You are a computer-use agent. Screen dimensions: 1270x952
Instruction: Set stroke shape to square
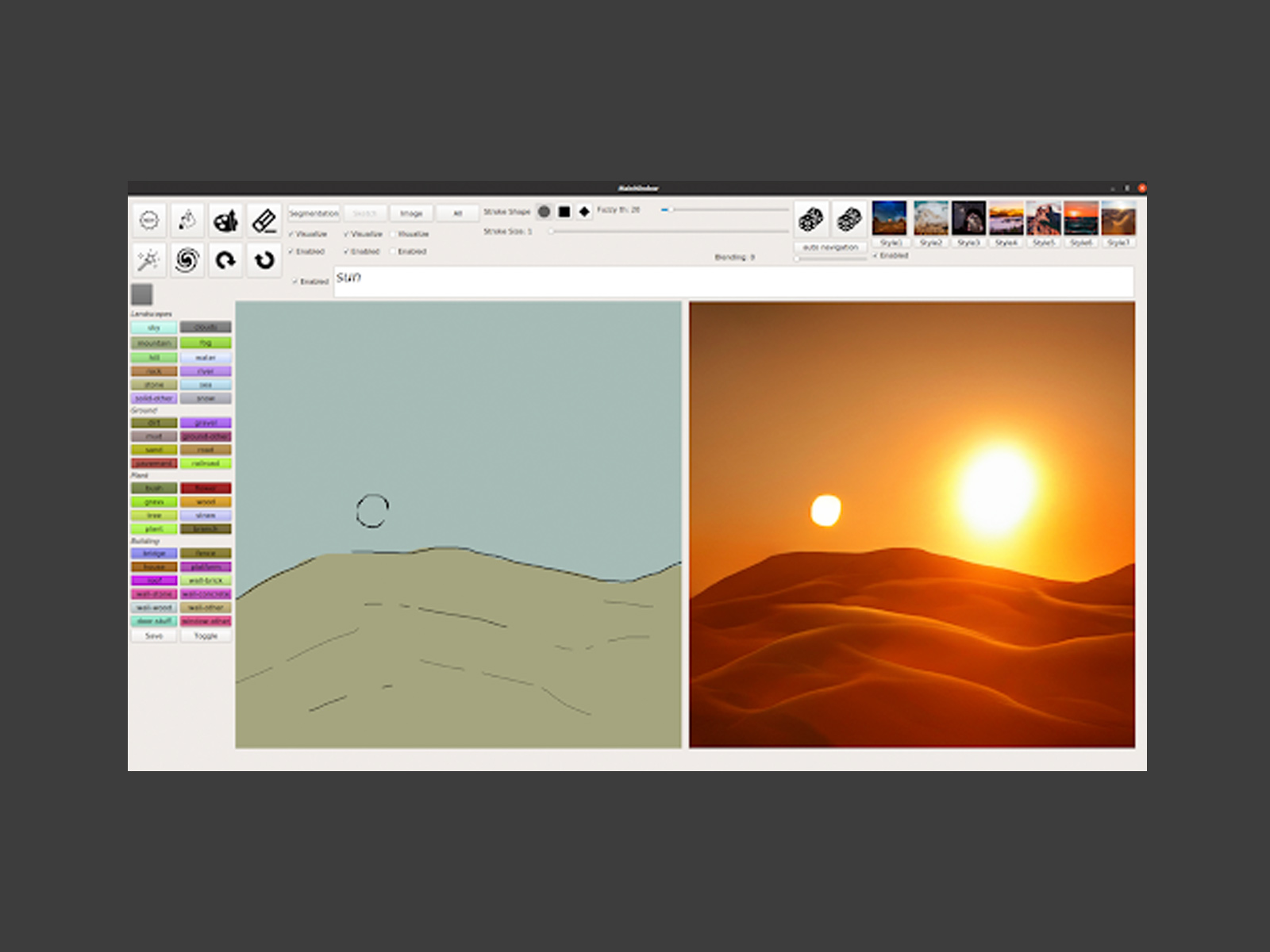(564, 212)
